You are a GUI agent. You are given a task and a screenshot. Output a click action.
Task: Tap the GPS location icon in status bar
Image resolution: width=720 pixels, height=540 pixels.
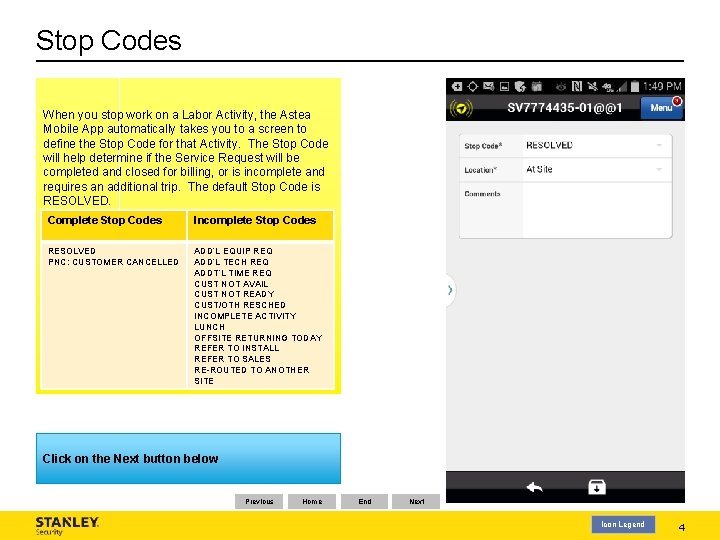(472, 86)
